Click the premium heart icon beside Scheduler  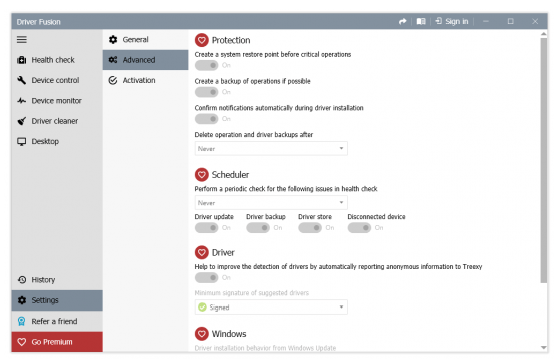click(201, 174)
